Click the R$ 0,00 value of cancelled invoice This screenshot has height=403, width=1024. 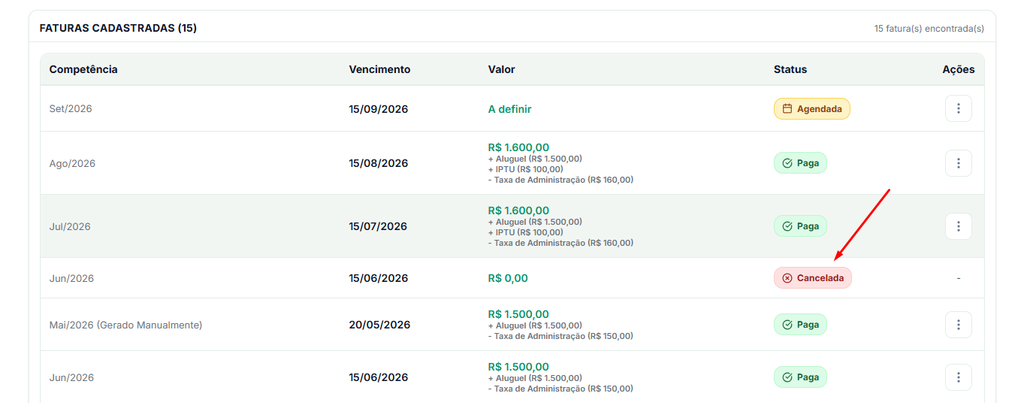[x=507, y=278]
